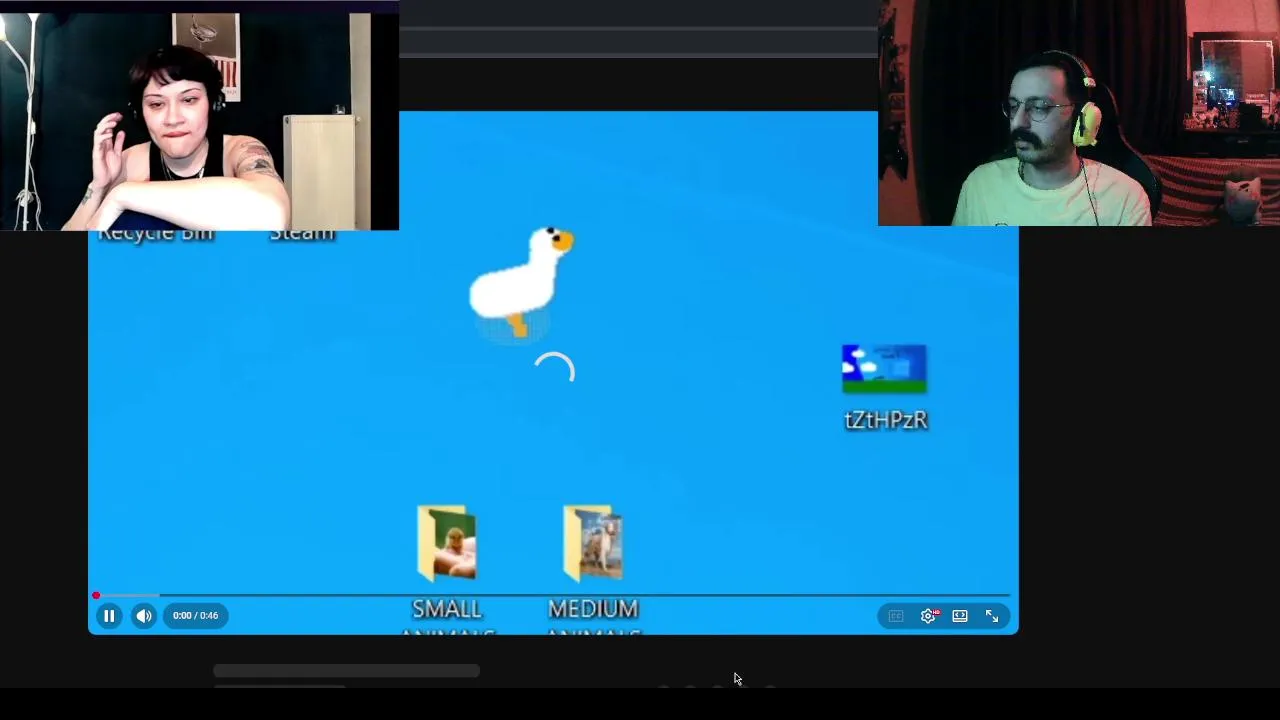This screenshot has height=720, width=1280.
Task: Click the man's webcam feed with headphones
Action: pyautogui.click(x=1079, y=113)
